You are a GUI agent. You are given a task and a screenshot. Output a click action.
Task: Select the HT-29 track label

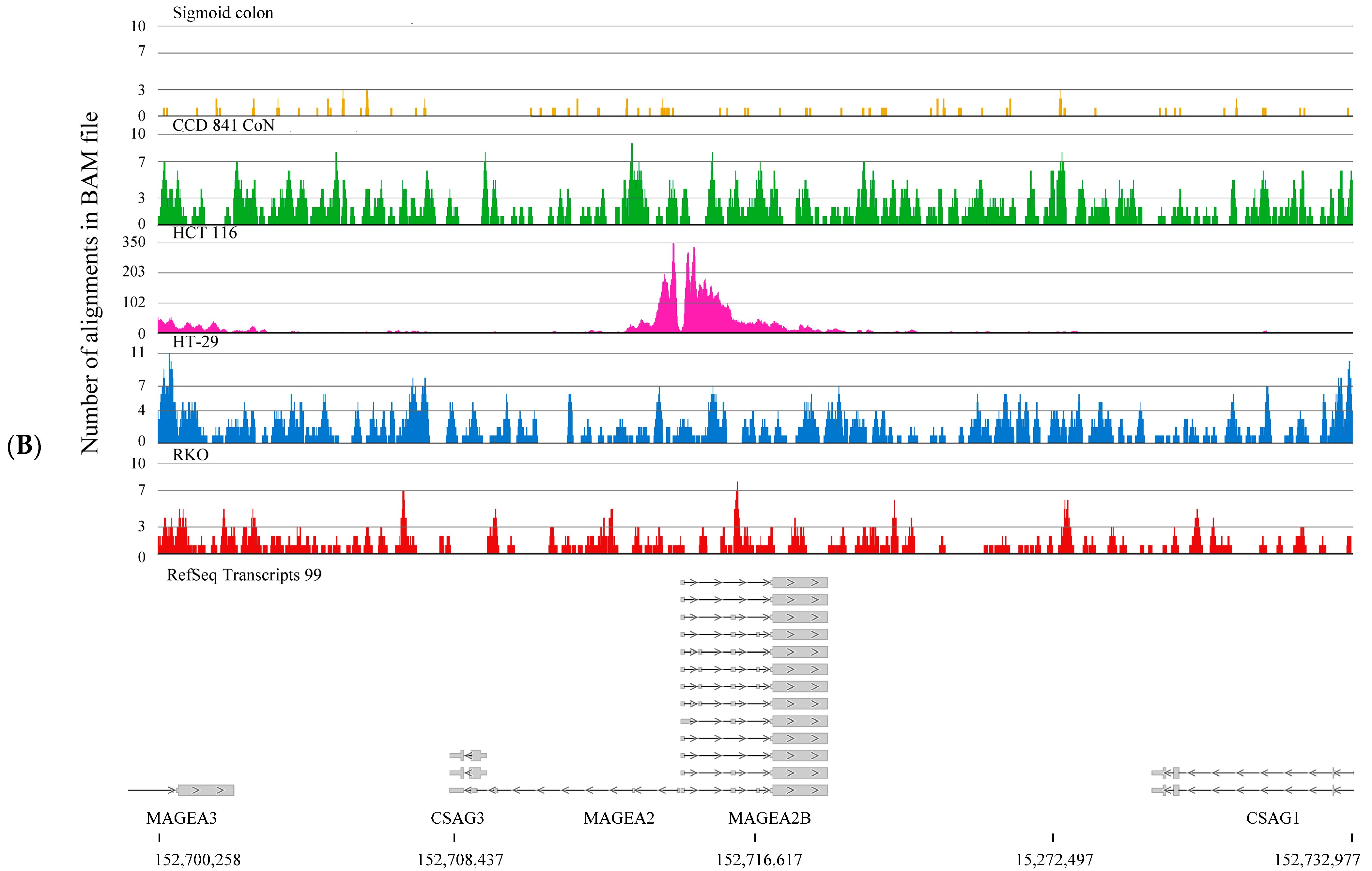click(x=195, y=342)
